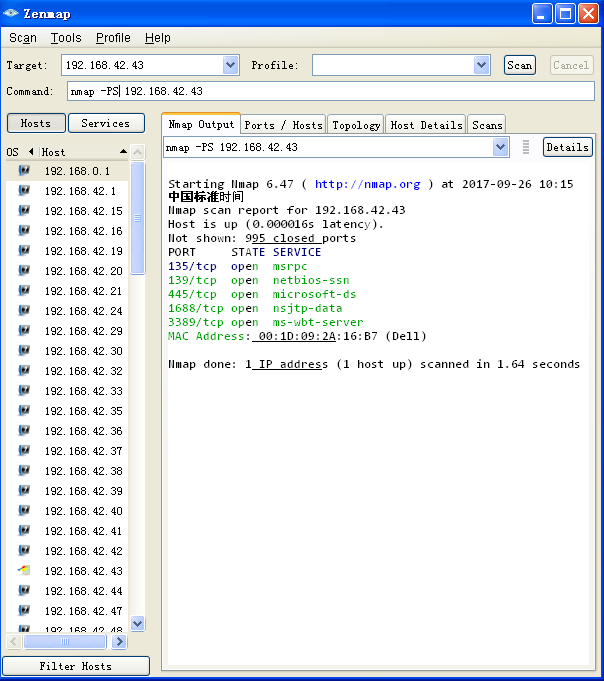604x681 pixels.
Task: Click the Scan button
Action: tap(519, 65)
